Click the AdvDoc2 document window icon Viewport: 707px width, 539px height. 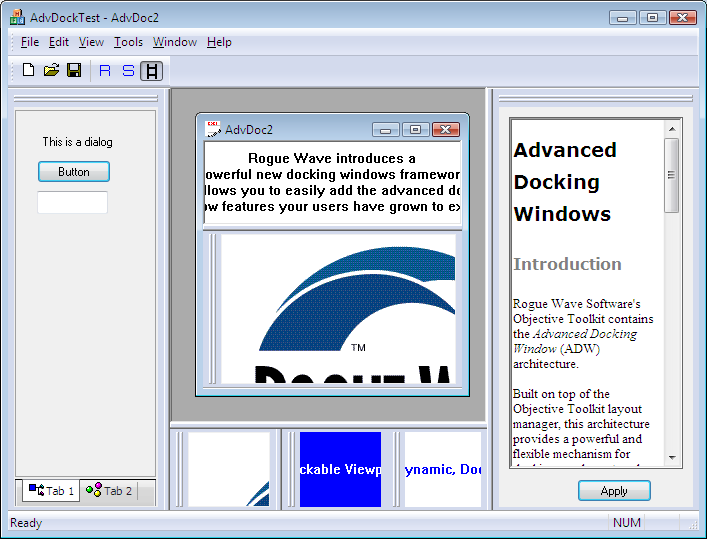tap(213, 129)
